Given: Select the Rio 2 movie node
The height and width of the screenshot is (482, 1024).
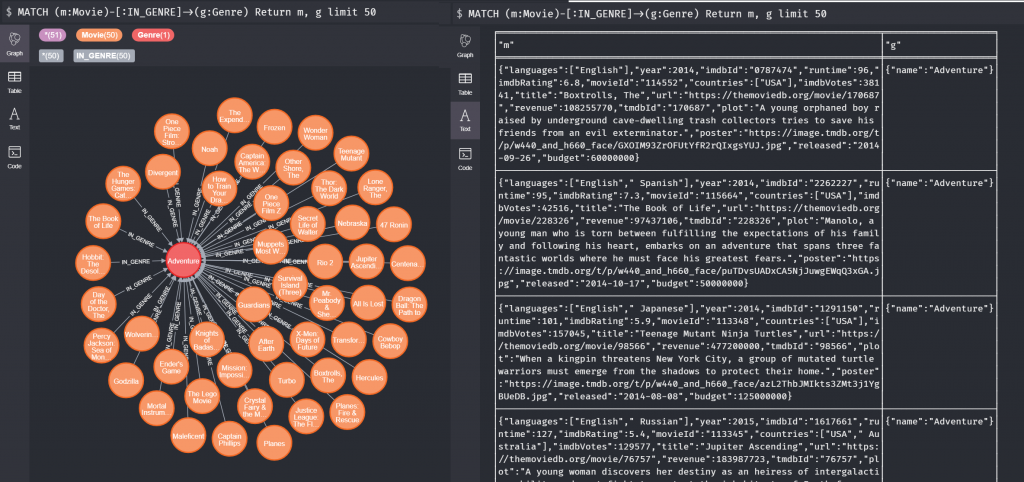Looking at the screenshot, I should click(325, 262).
